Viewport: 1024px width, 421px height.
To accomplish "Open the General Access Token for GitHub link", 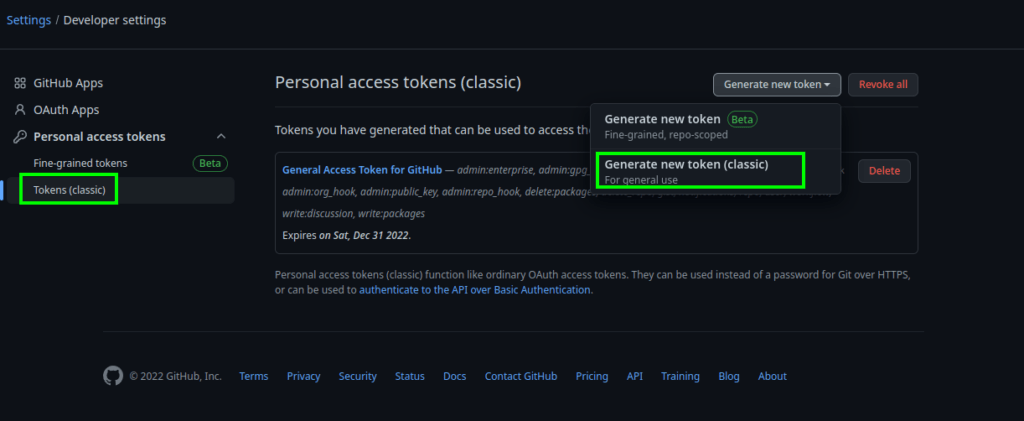I will 362,170.
